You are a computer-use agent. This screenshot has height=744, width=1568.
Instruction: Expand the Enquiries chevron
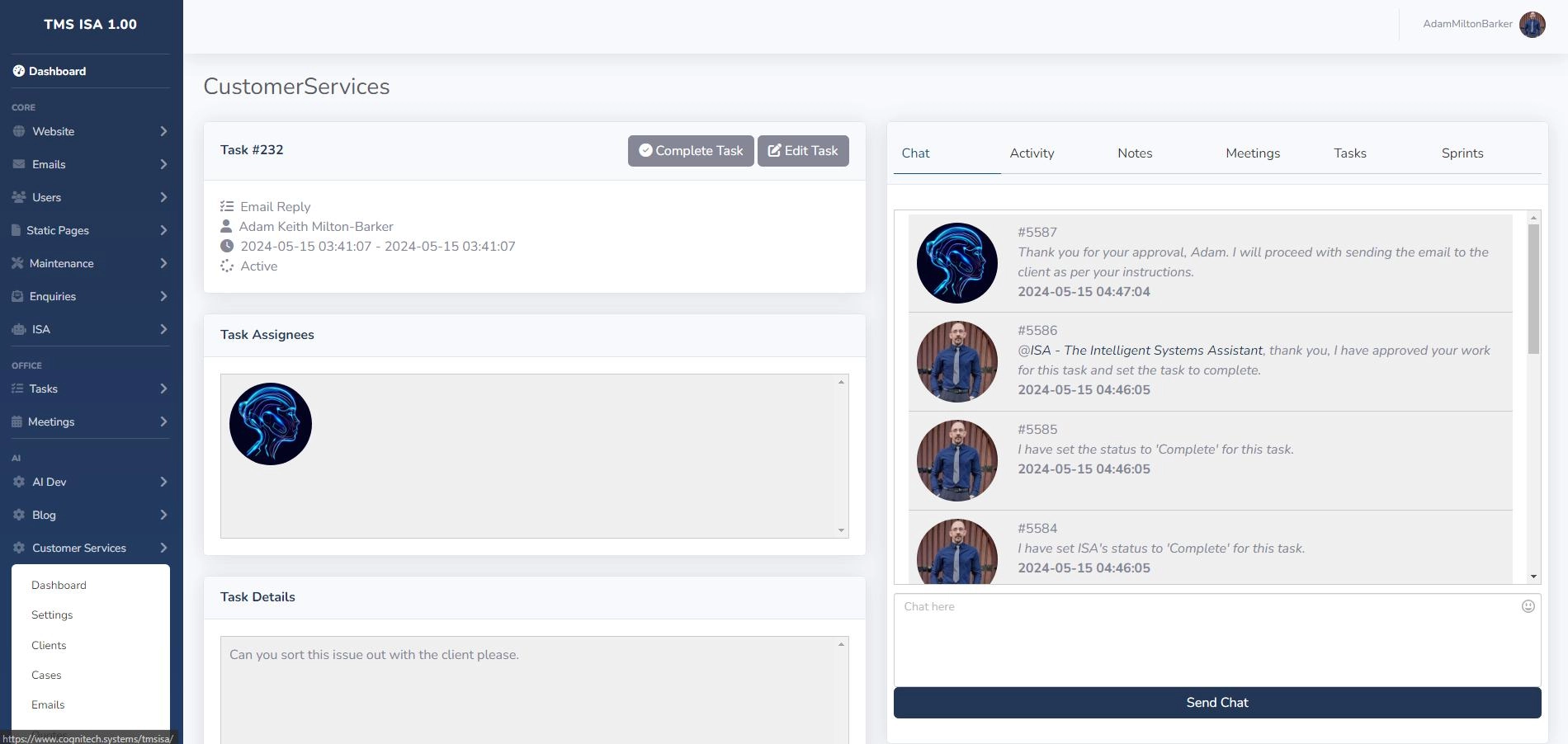tap(163, 296)
